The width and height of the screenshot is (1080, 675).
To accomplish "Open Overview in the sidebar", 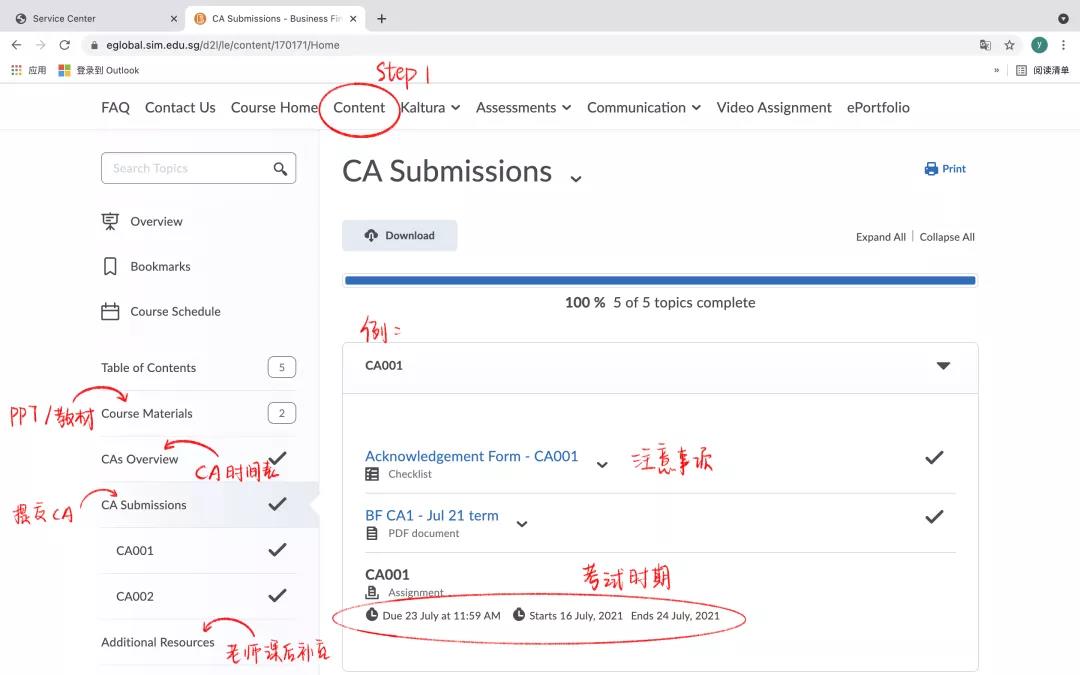I will [x=156, y=222].
